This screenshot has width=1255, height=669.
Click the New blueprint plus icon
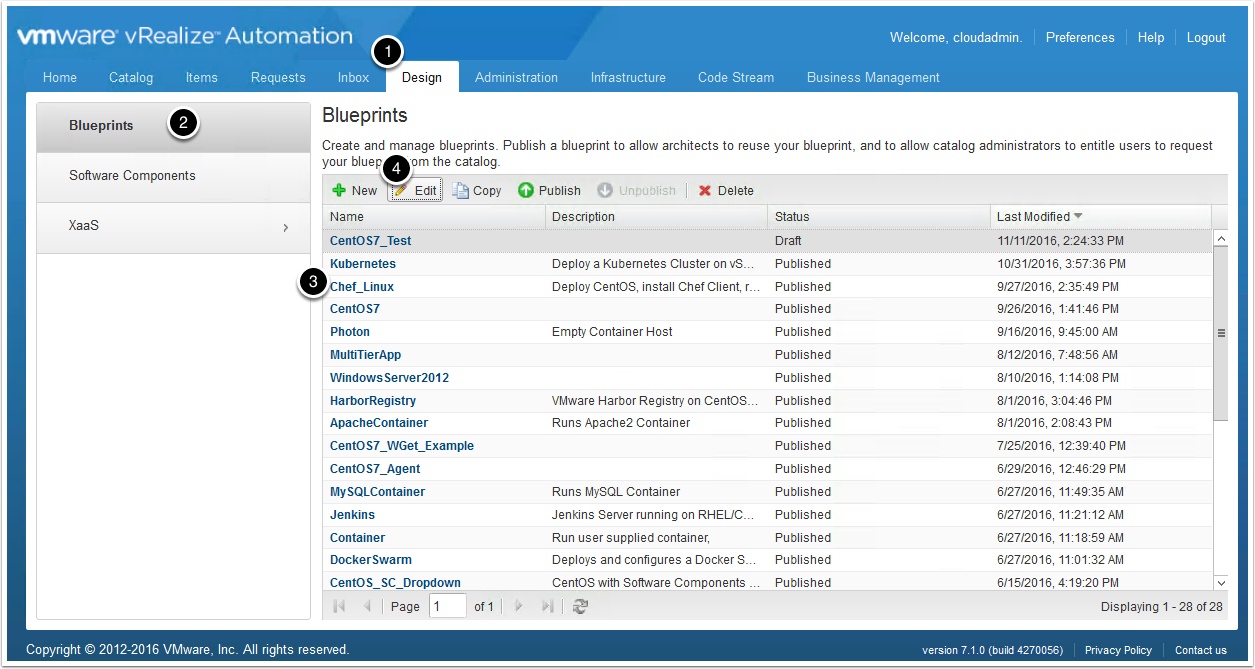(x=339, y=190)
